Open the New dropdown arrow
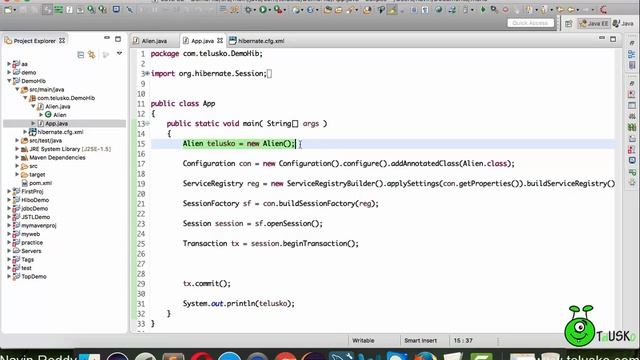Screen dimensions: 640x360 pos(15,10)
